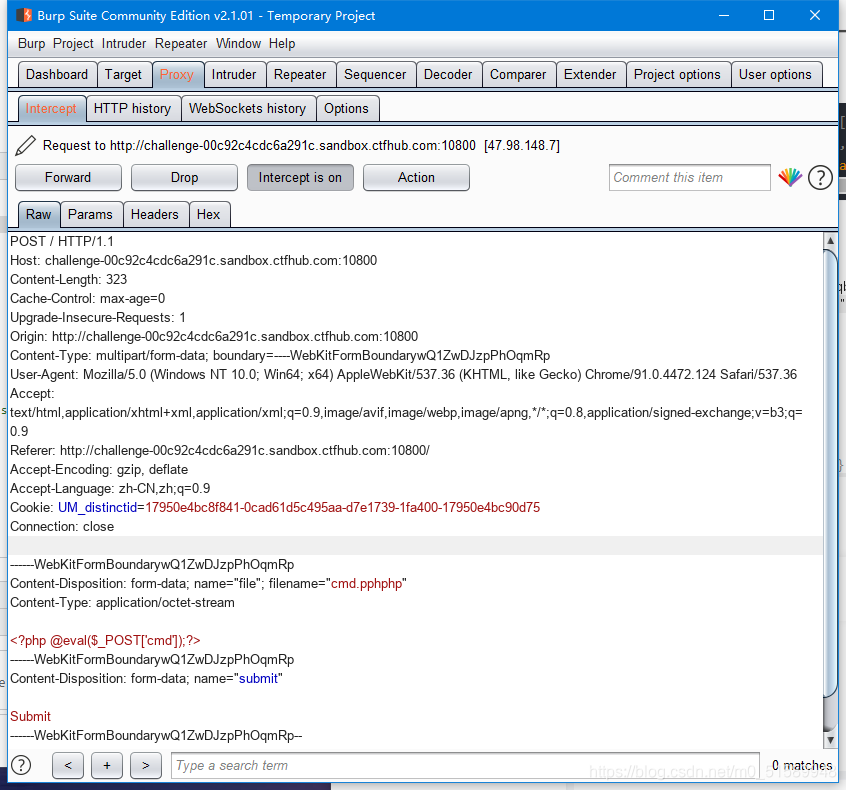846x790 pixels.
Task: Open the Help menu
Action: (x=282, y=44)
